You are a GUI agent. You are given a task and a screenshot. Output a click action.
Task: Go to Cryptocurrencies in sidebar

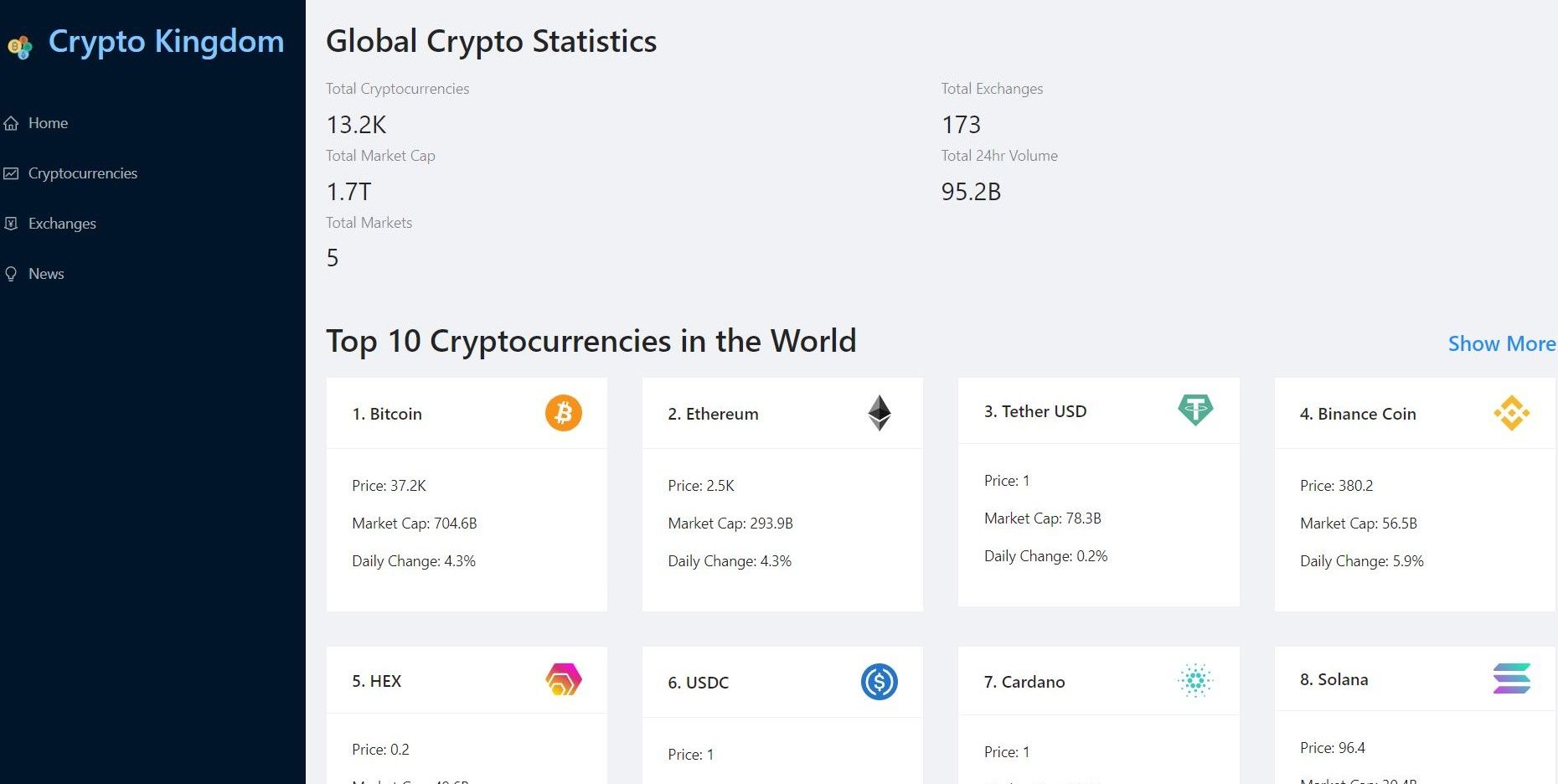82,173
